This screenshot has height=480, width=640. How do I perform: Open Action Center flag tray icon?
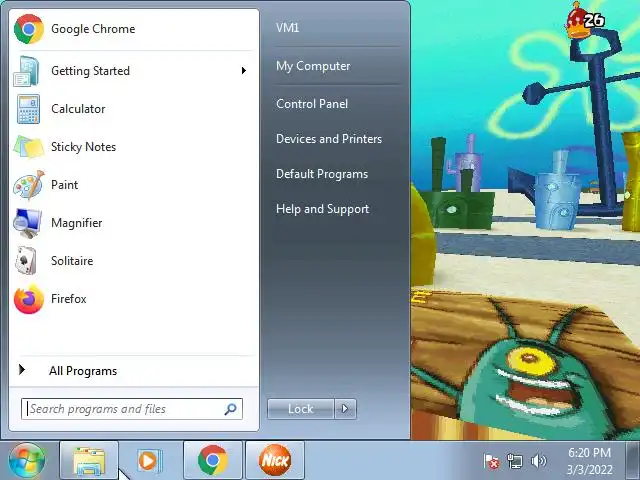(x=491, y=462)
